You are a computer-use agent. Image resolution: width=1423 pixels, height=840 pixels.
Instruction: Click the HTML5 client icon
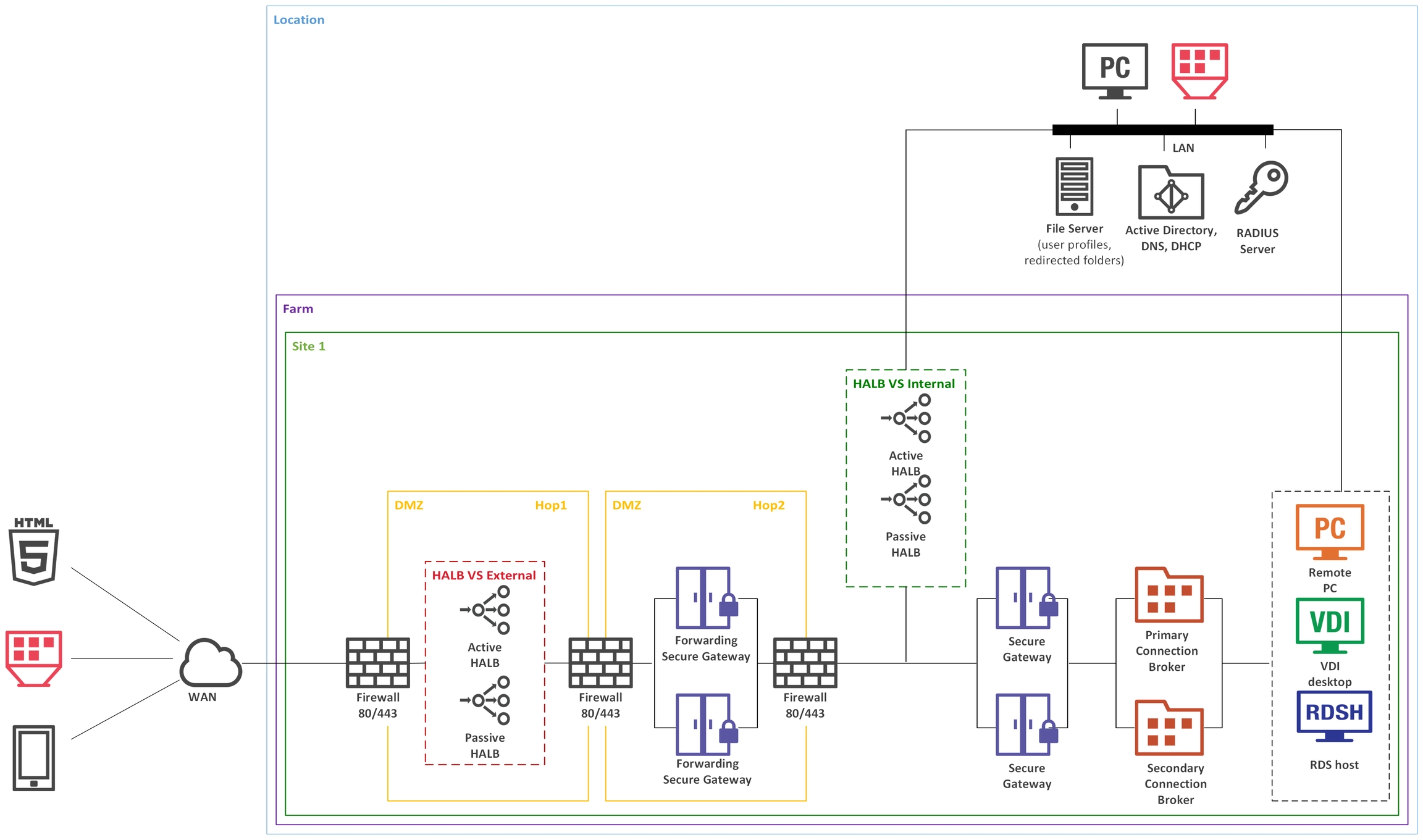point(34,552)
